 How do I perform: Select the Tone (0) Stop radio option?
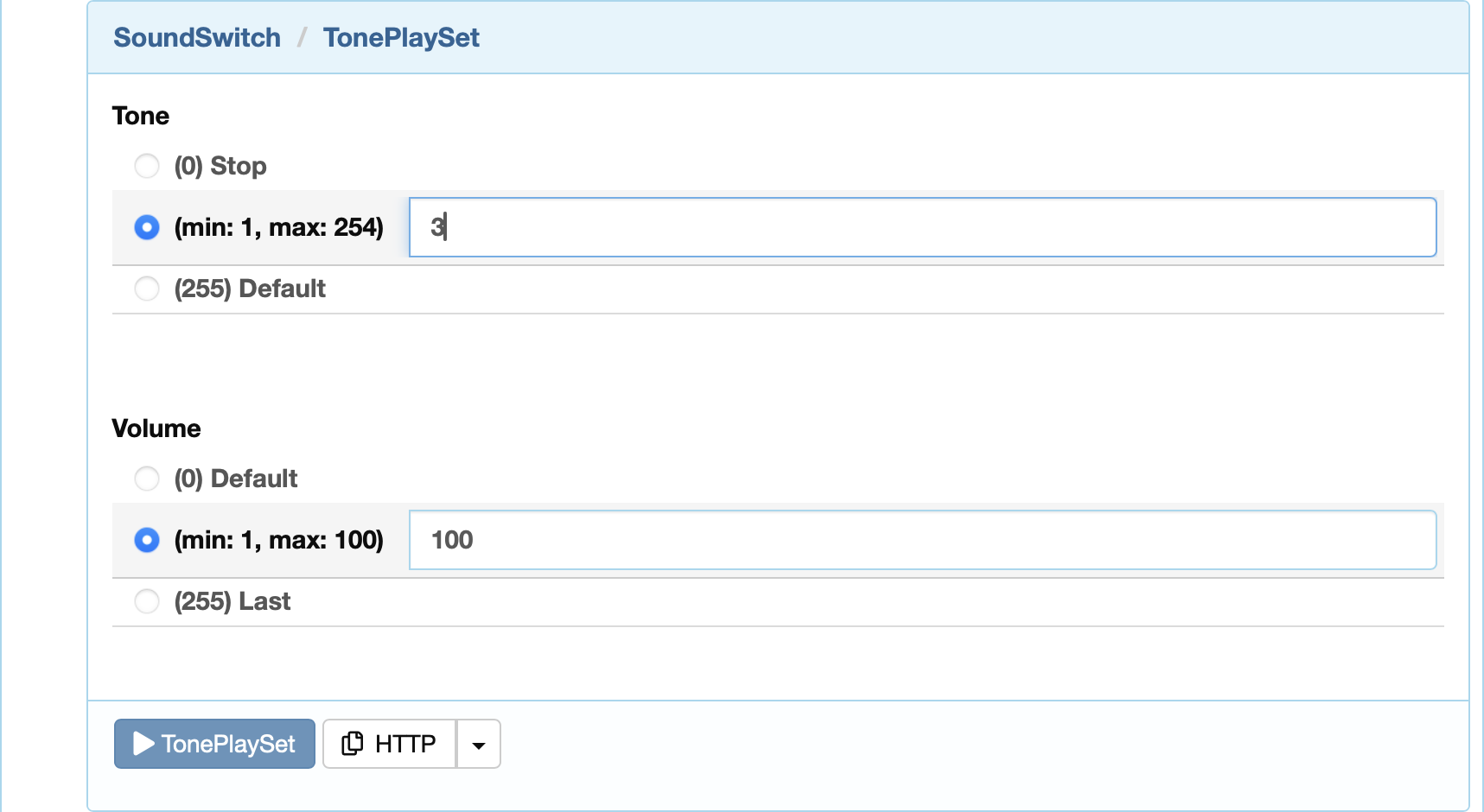(147, 166)
